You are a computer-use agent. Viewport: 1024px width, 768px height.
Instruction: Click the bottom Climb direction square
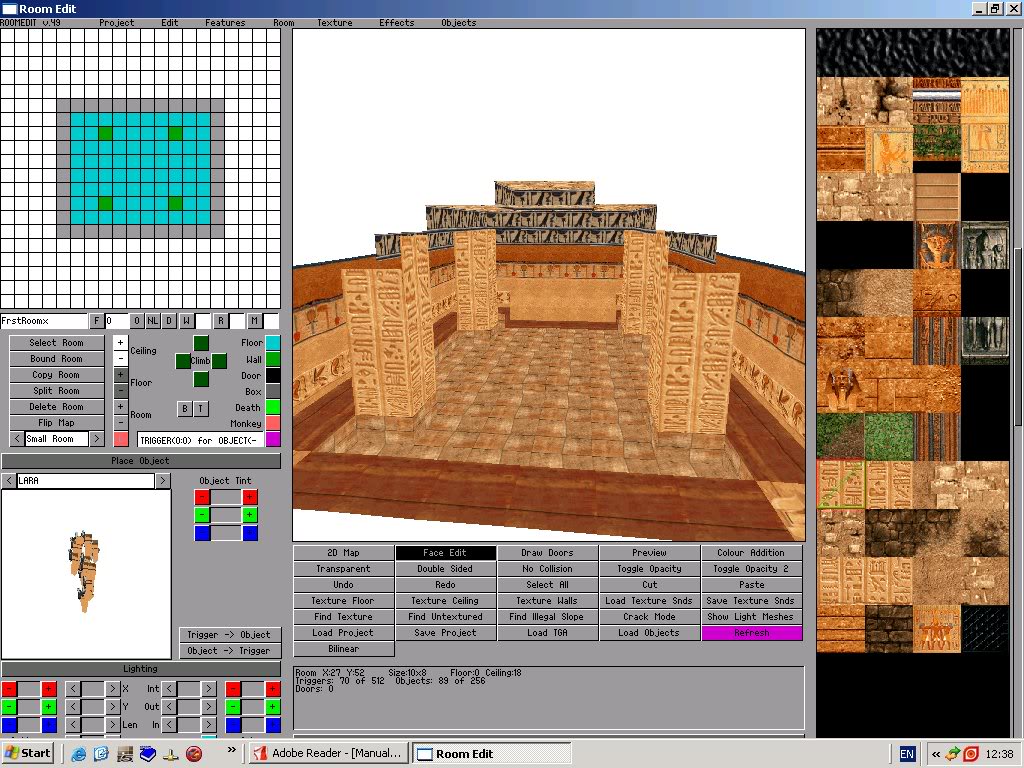tap(201, 379)
